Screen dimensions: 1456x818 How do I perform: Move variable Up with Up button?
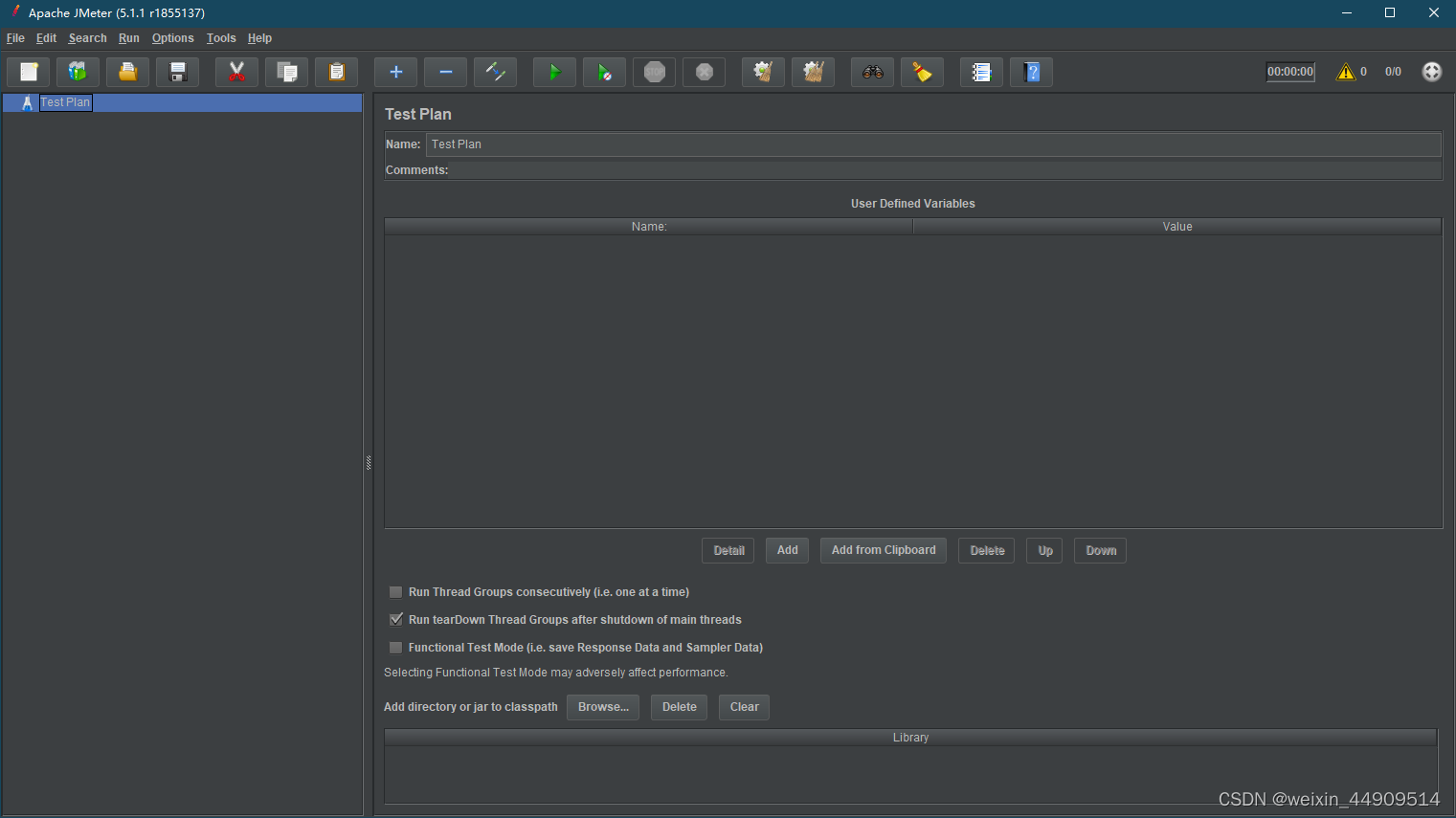(1044, 550)
